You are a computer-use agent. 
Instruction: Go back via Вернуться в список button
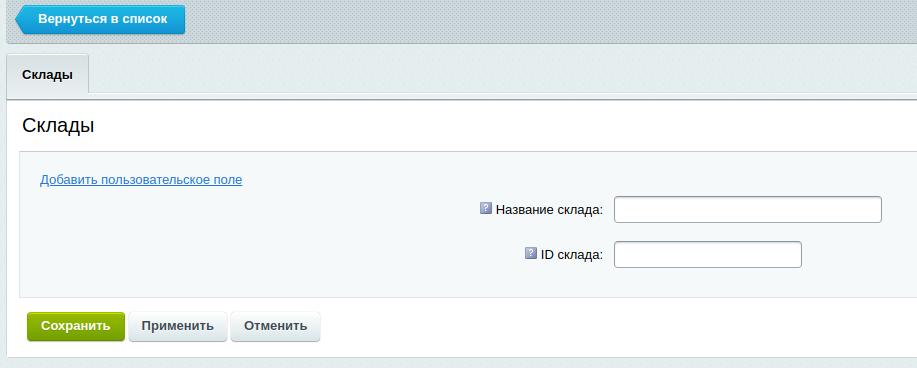pos(100,19)
